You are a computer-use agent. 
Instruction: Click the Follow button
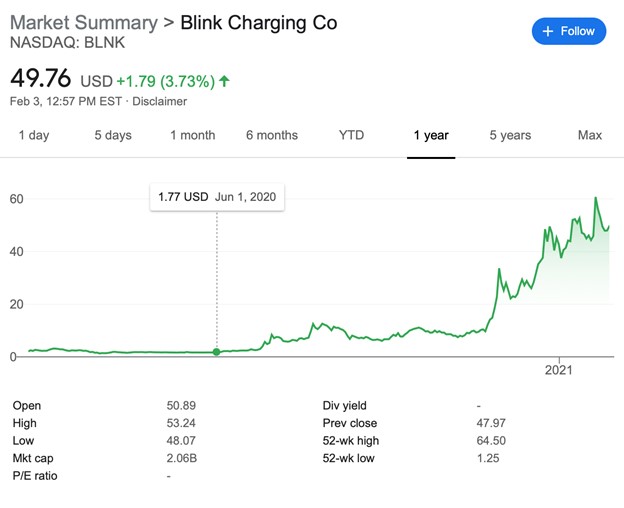click(x=568, y=31)
